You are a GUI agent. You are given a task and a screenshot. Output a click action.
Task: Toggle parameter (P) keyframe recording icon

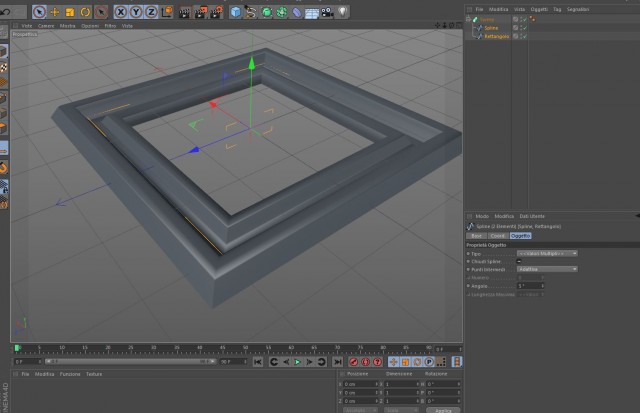point(429,362)
